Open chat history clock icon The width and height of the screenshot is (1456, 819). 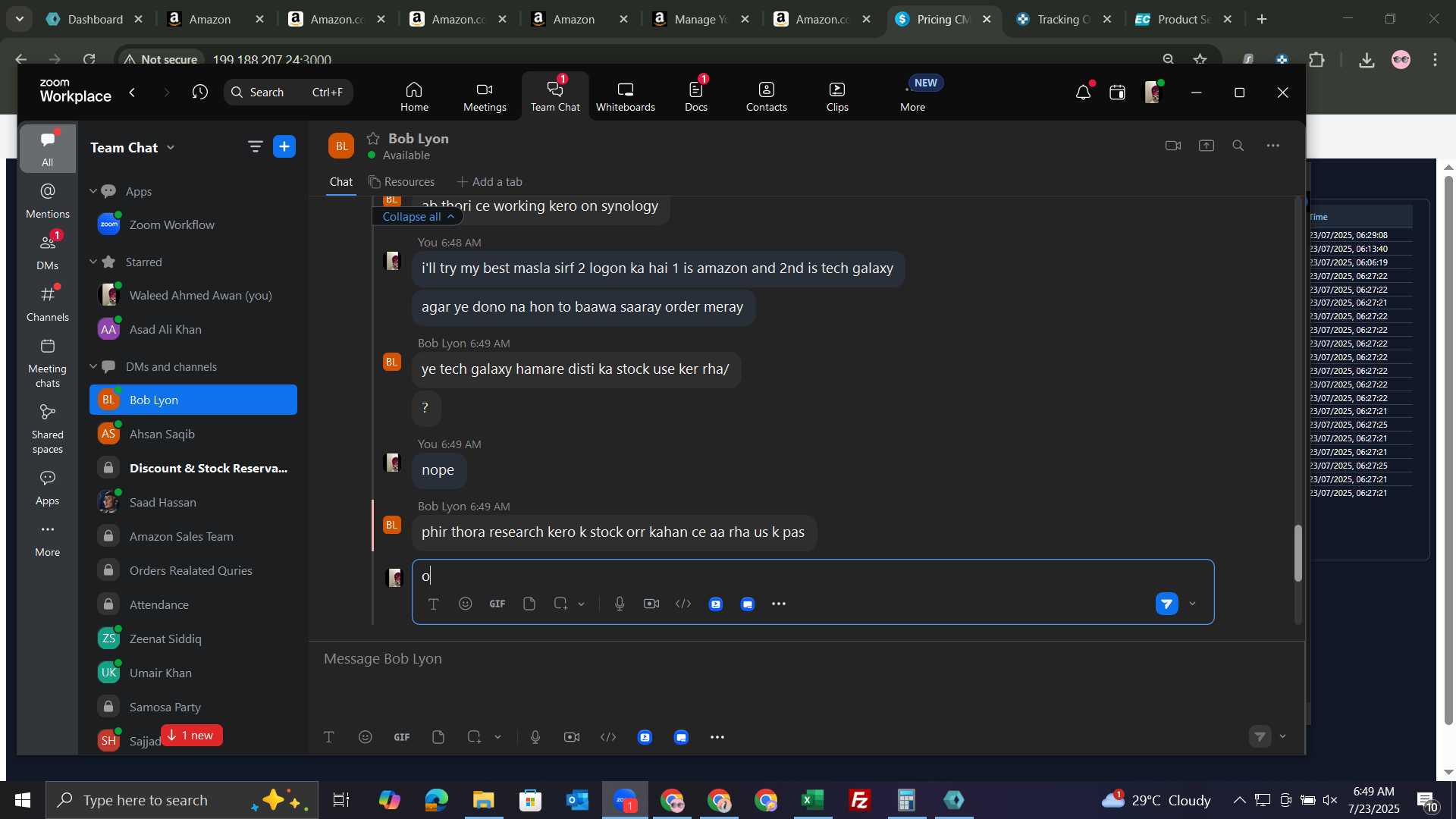point(200,93)
